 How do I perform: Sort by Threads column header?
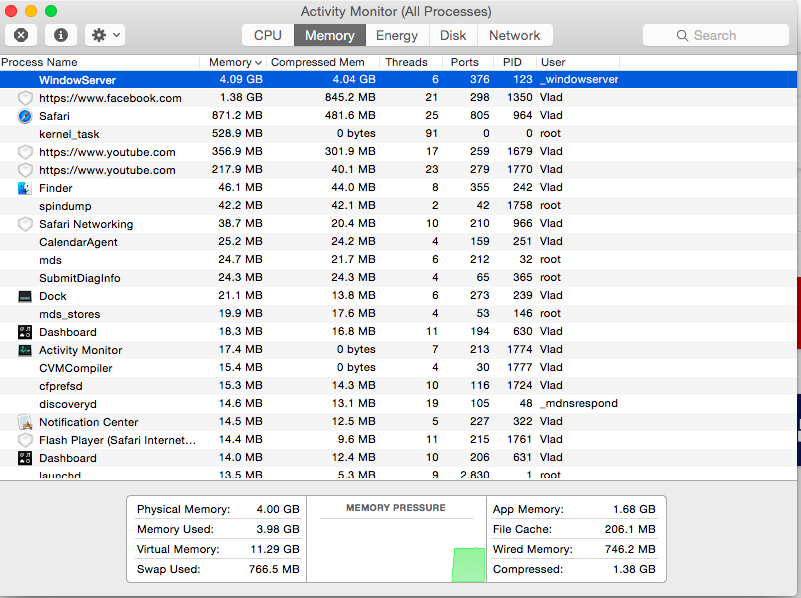[x=410, y=62]
